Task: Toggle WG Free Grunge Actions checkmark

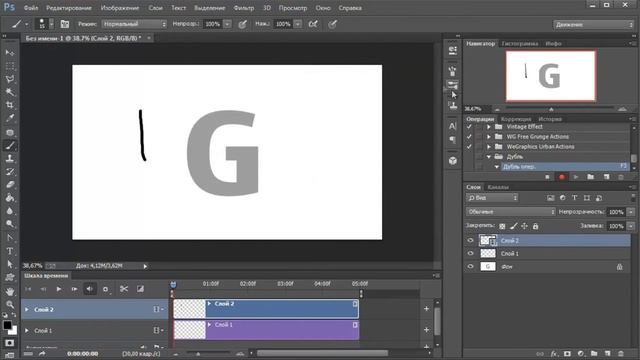Action: tap(469, 137)
